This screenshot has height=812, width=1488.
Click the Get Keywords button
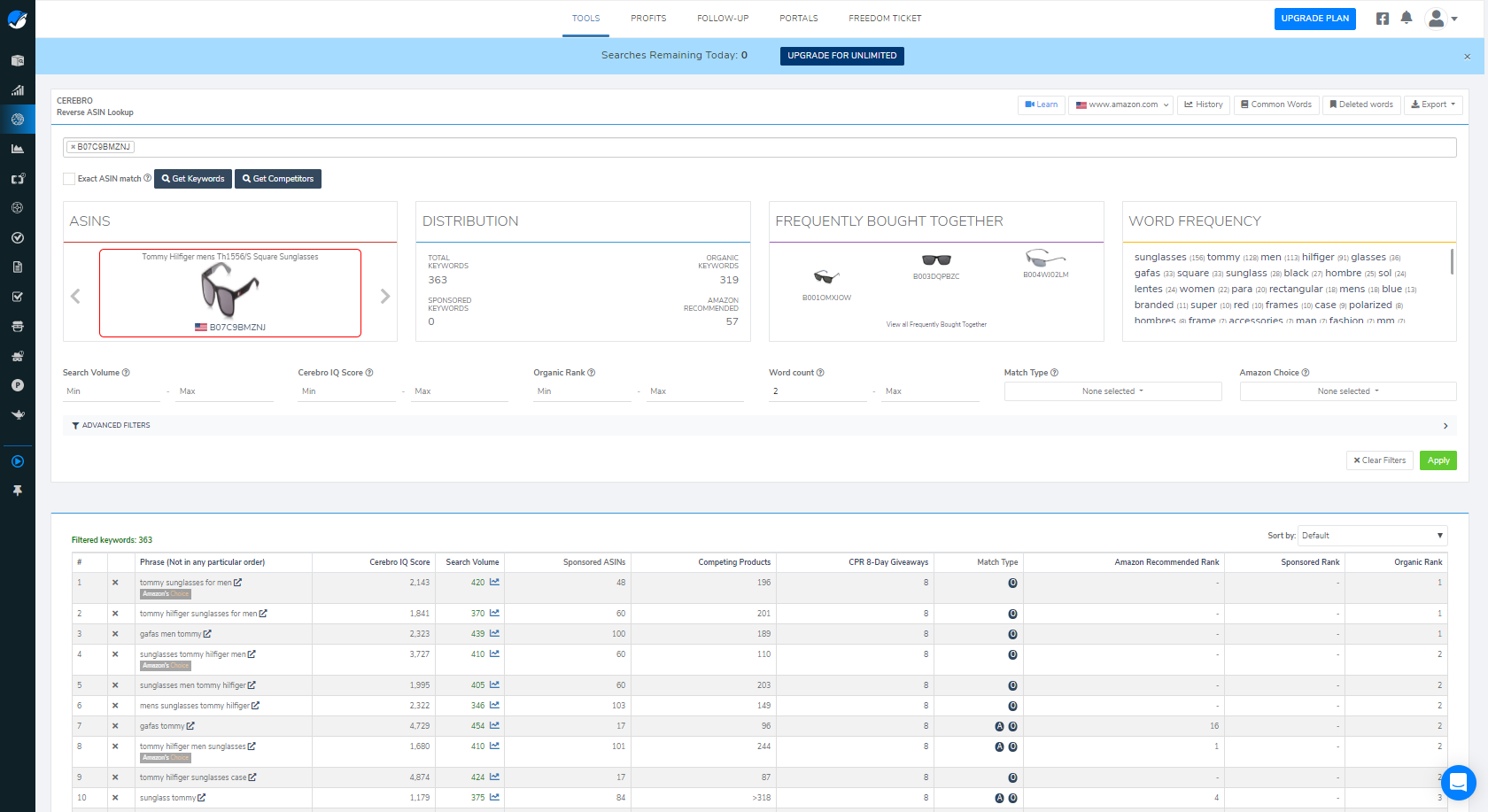click(x=193, y=179)
